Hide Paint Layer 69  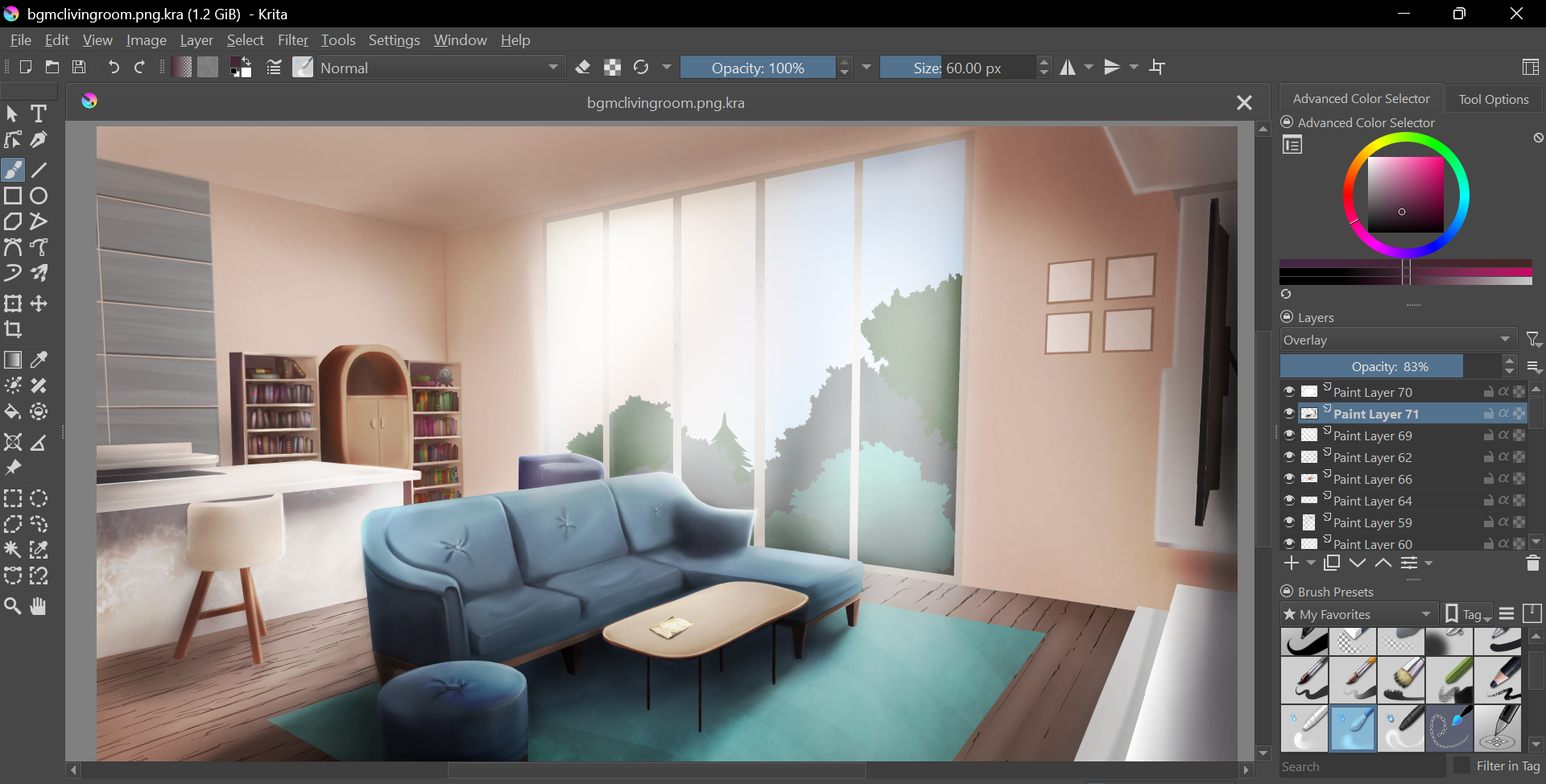point(1289,435)
